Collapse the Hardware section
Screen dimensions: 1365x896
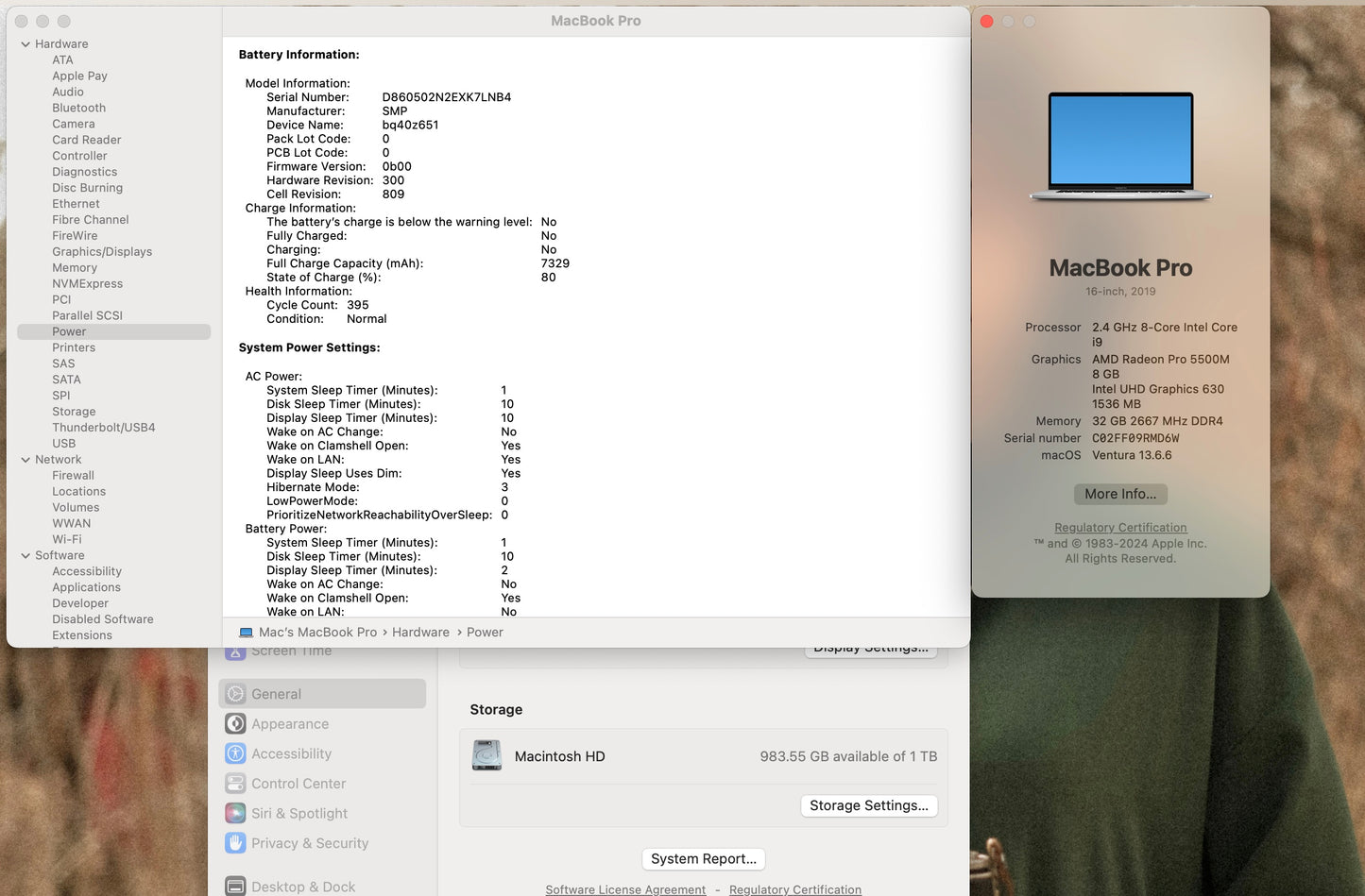(26, 43)
